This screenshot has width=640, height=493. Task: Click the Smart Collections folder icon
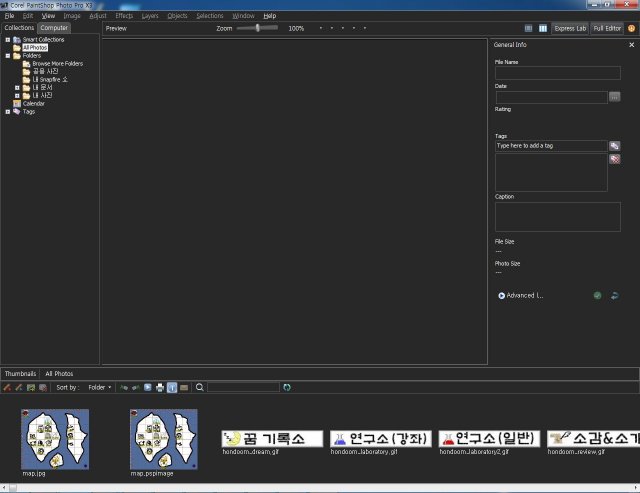point(17,40)
